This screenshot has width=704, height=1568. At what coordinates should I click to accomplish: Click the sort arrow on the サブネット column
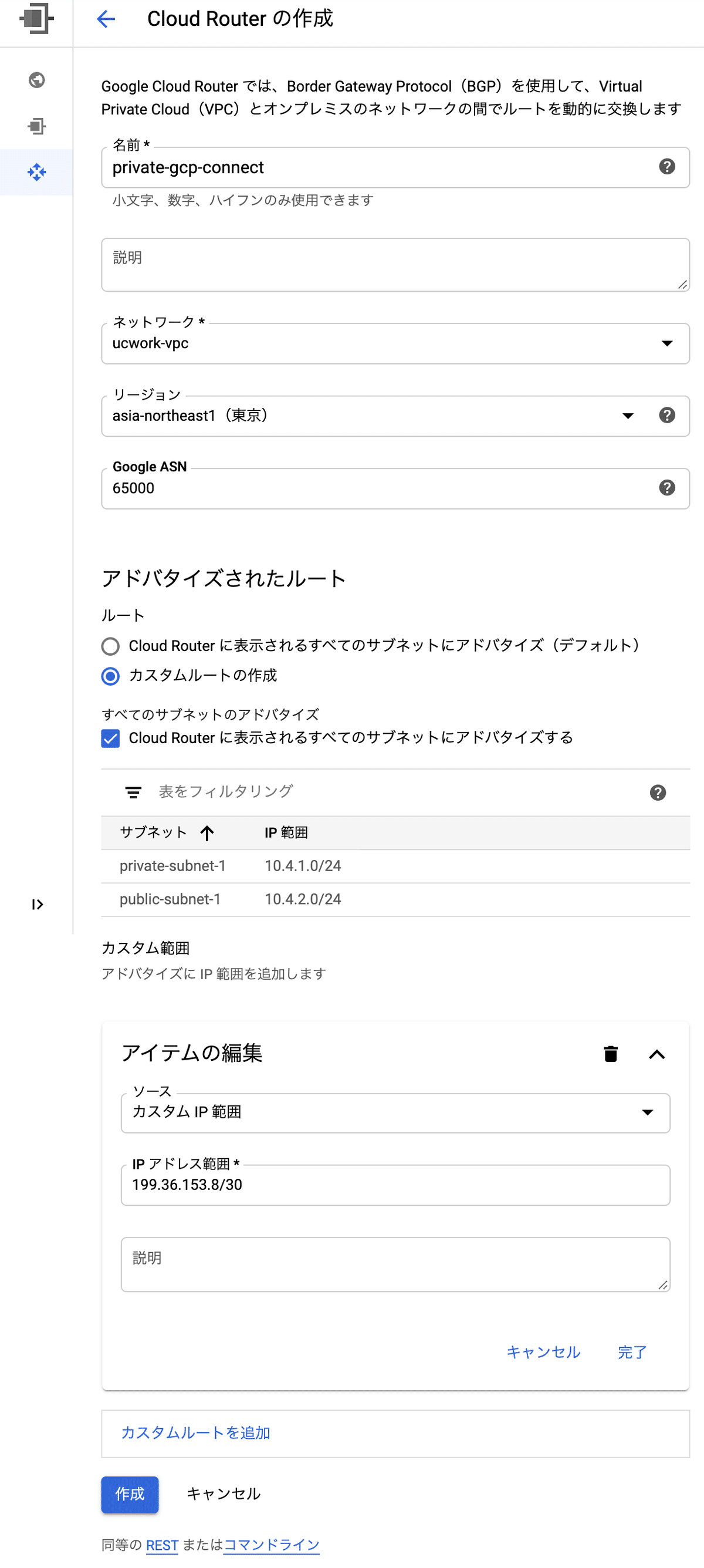click(x=208, y=832)
